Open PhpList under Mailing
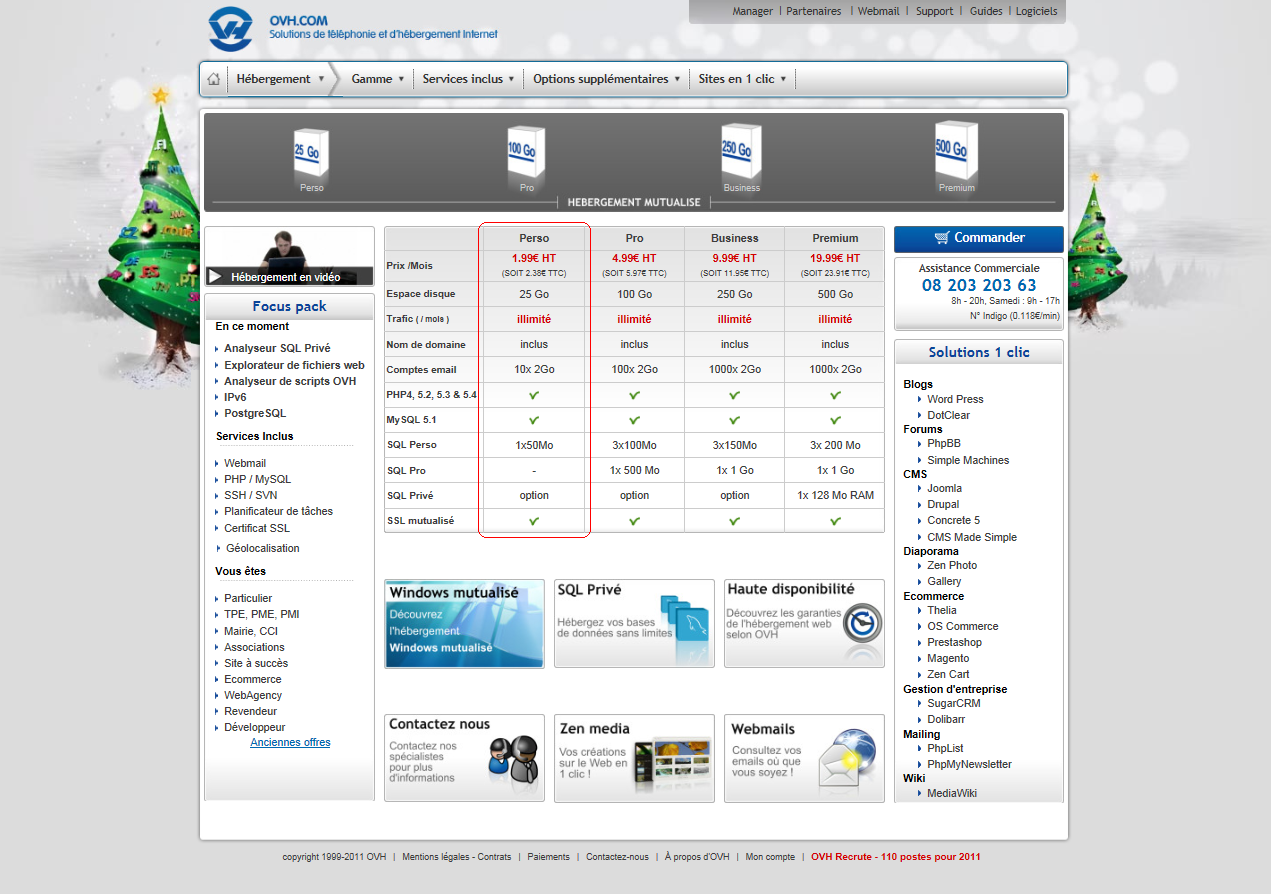Screen dimensions: 1271x894 [945, 749]
